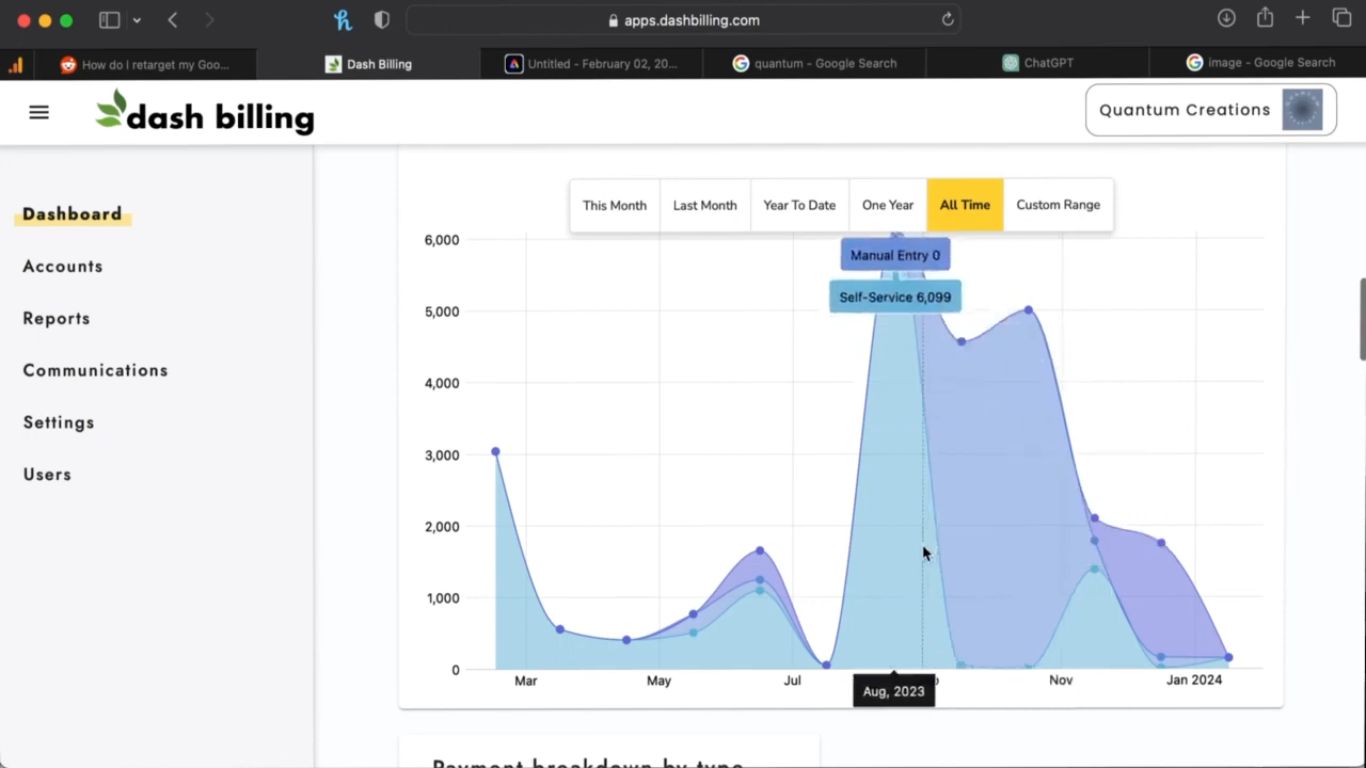1366x768 pixels.
Task: Click the page vertical scrollbar thumb
Action: pos(1362,319)
